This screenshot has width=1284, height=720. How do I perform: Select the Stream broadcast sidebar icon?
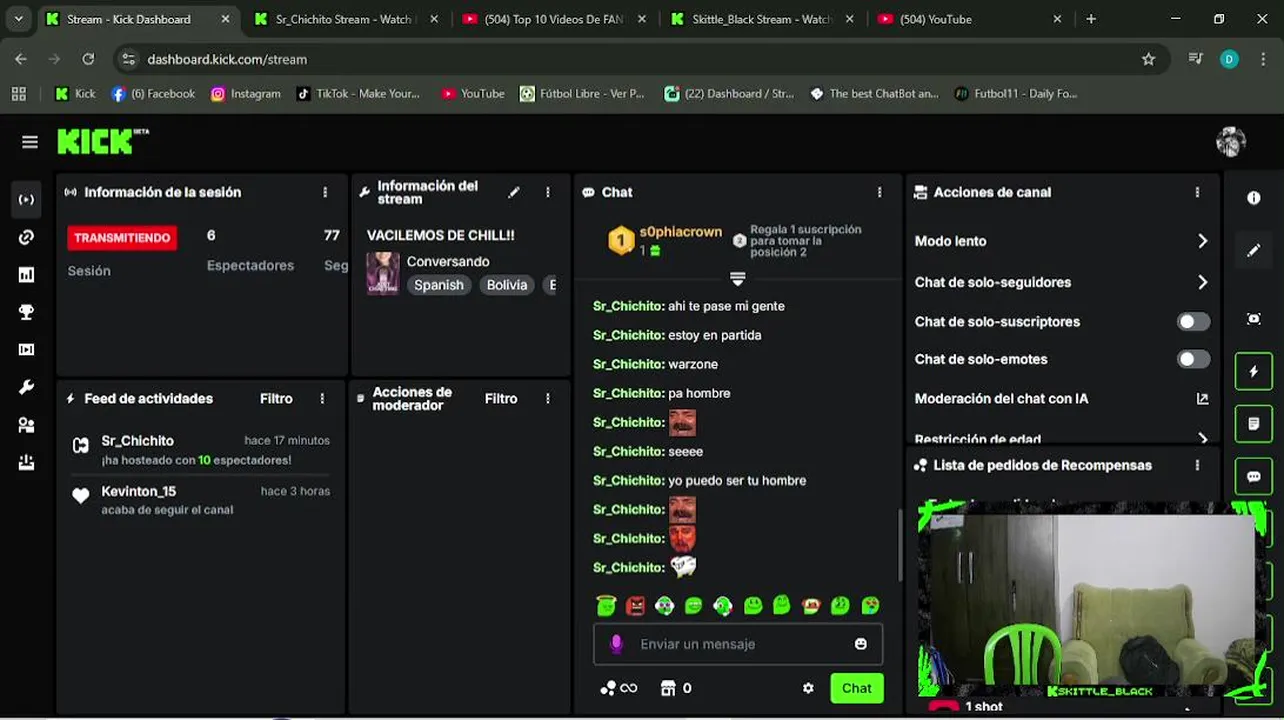27,199
